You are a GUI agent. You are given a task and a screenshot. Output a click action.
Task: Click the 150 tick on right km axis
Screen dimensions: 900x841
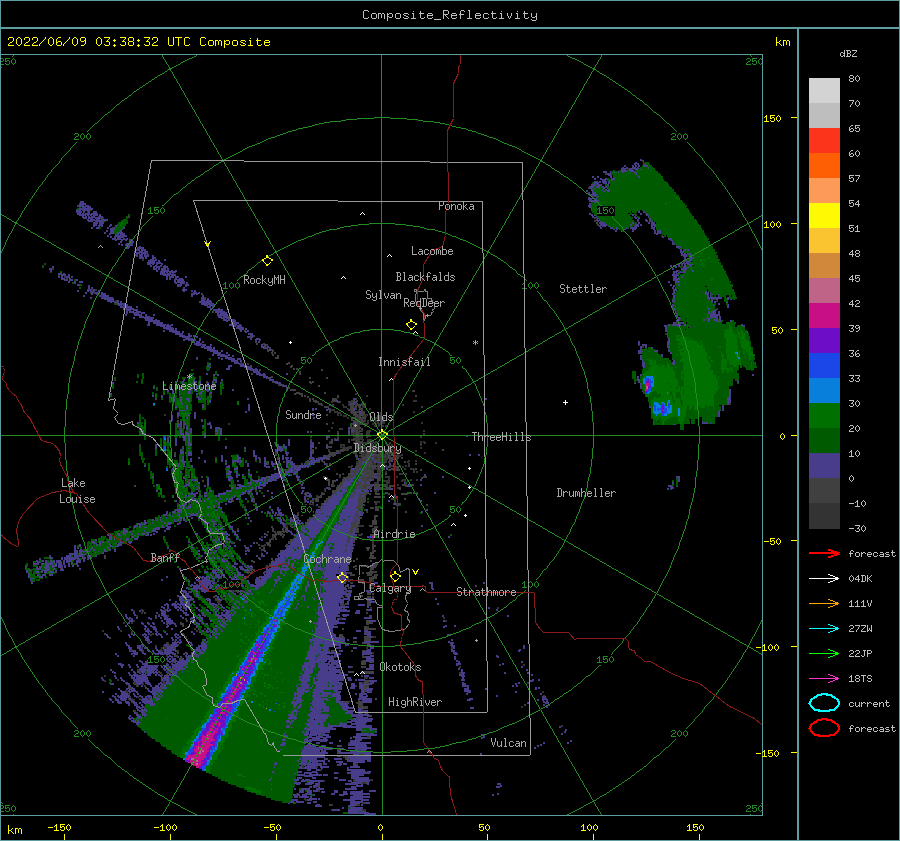point(773,118)
